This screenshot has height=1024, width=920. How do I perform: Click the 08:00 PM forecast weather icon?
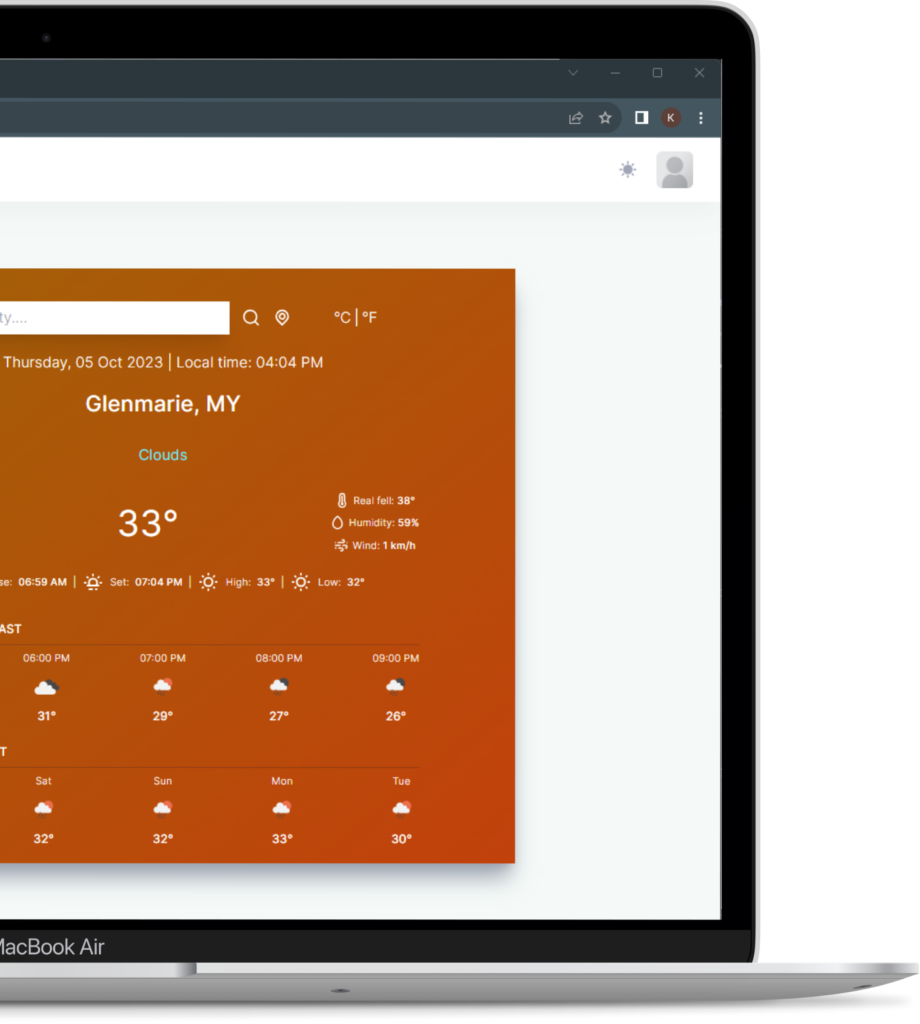coord(279,686)
